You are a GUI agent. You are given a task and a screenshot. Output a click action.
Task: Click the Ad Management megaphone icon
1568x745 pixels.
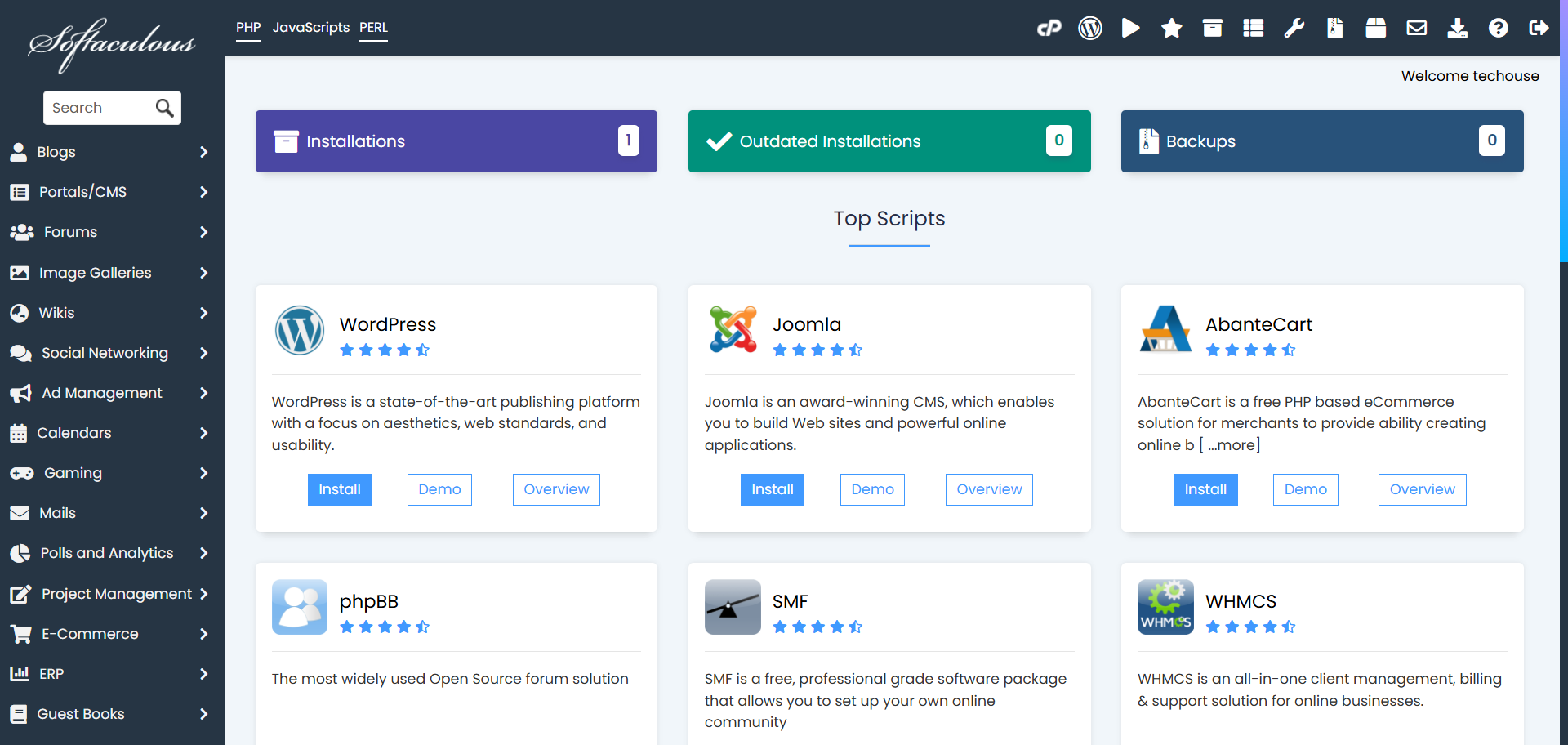(20, 393)
